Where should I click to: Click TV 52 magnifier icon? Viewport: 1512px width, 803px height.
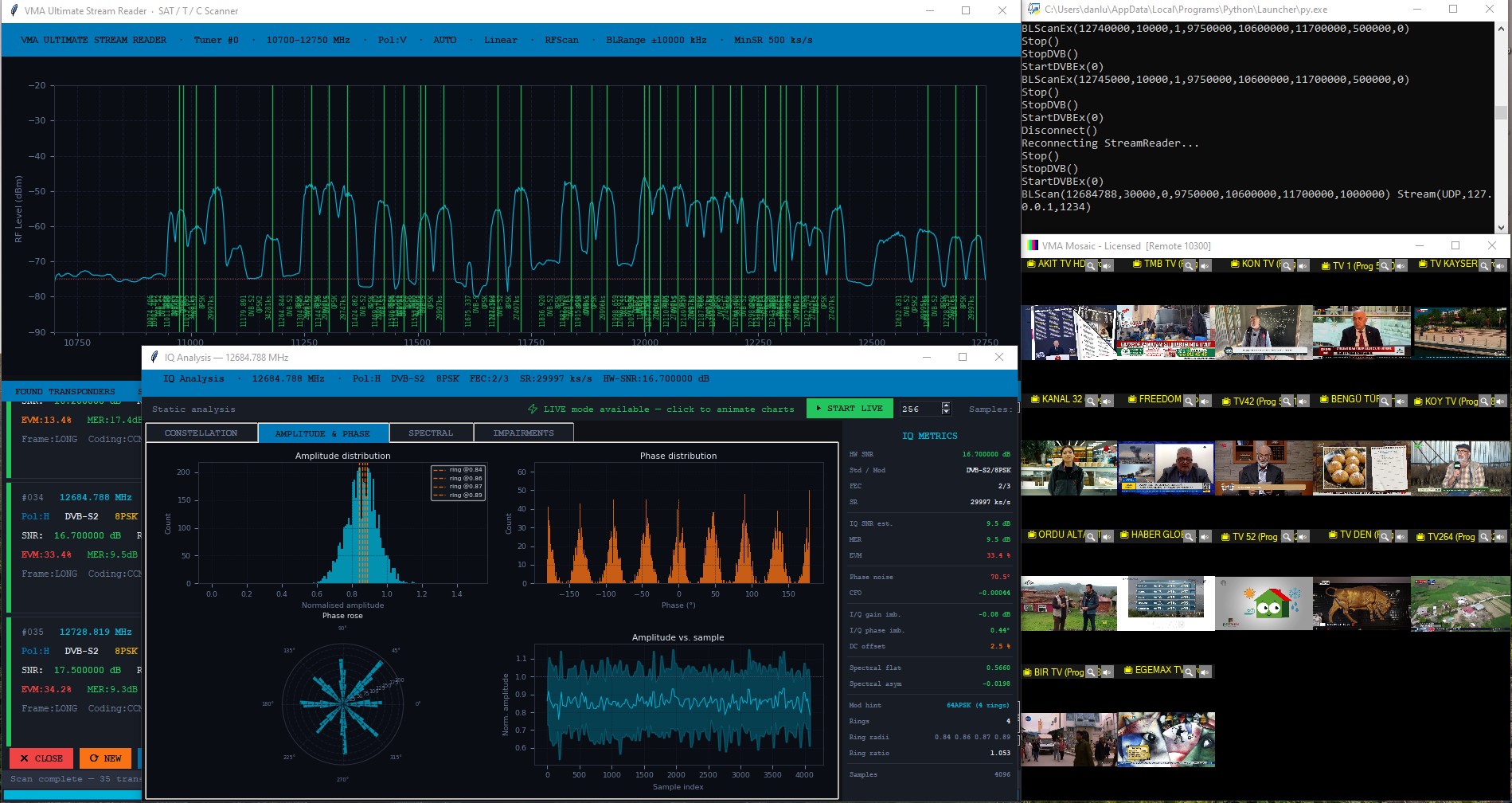coord(1287,536)
